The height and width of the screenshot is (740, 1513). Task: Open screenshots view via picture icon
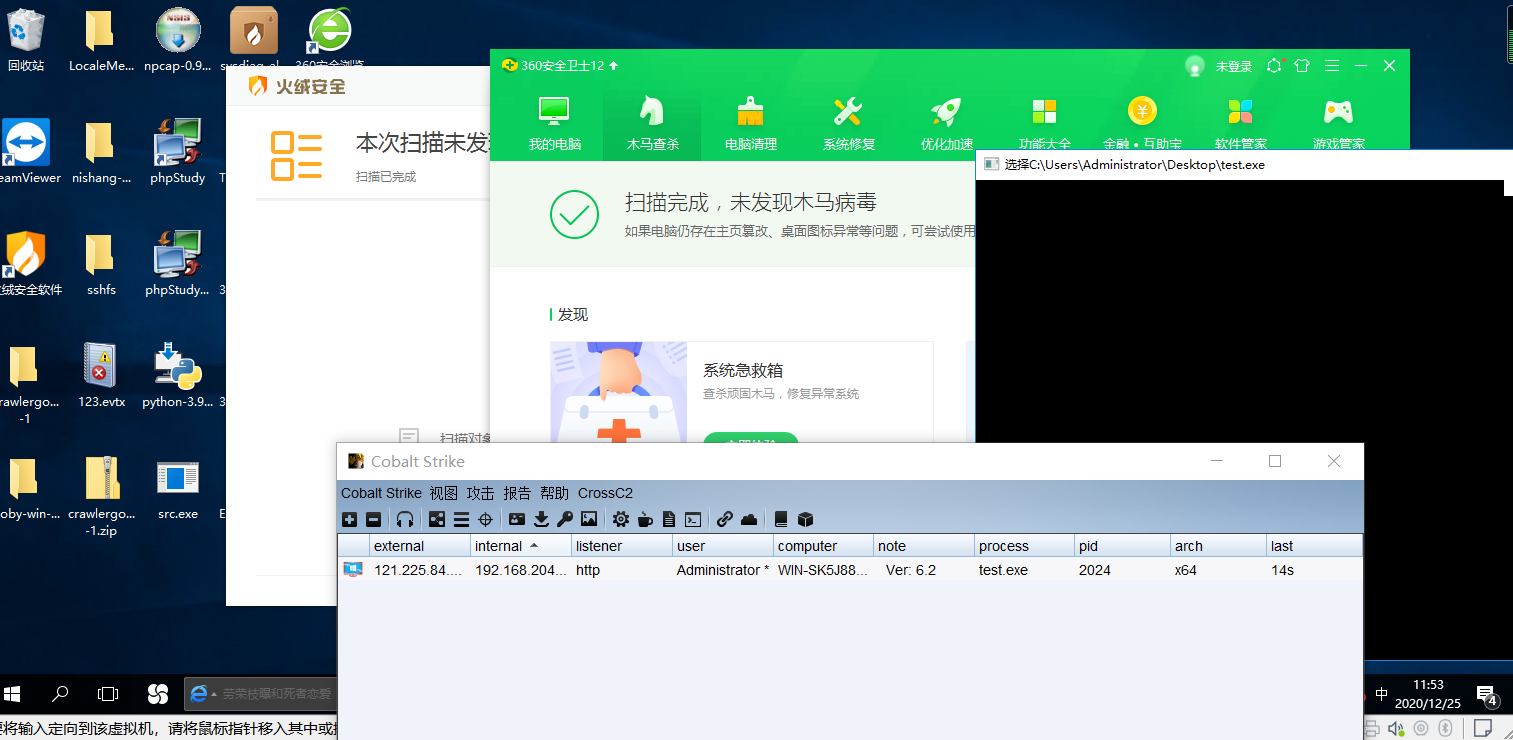[589, 519]
